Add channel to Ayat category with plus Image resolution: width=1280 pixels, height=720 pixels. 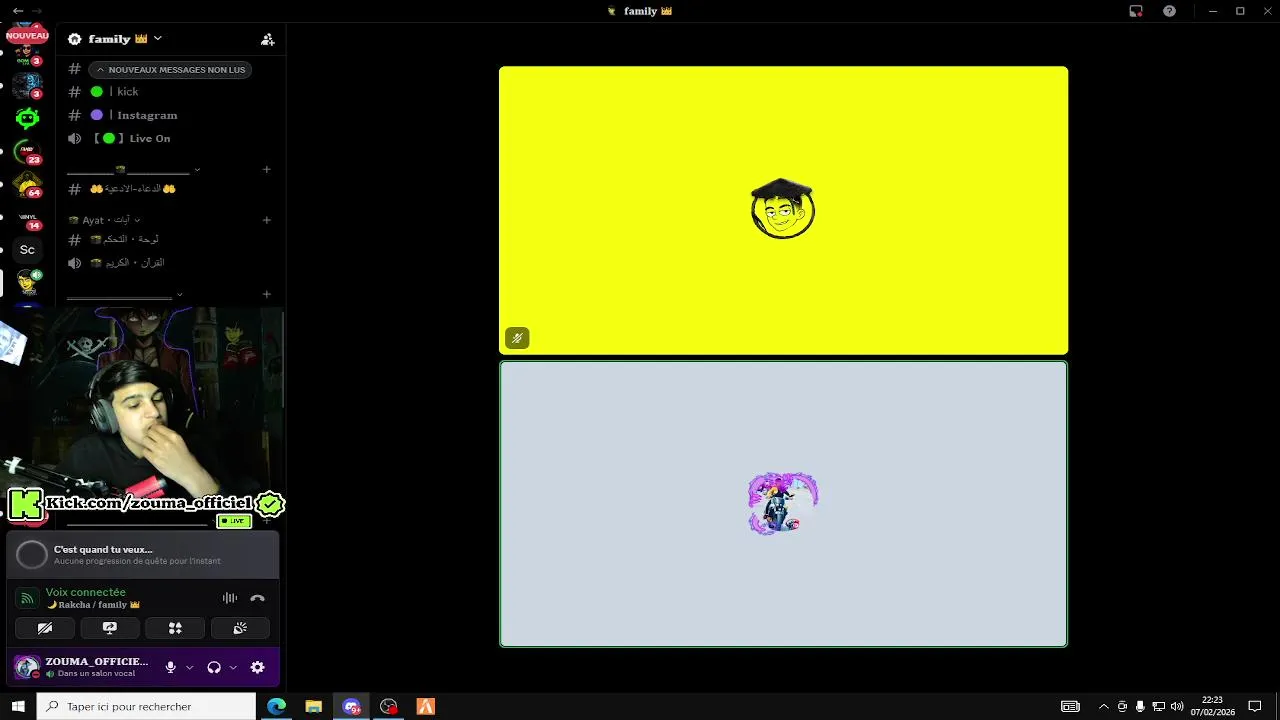pyautogui.click(x=266, y=220)
